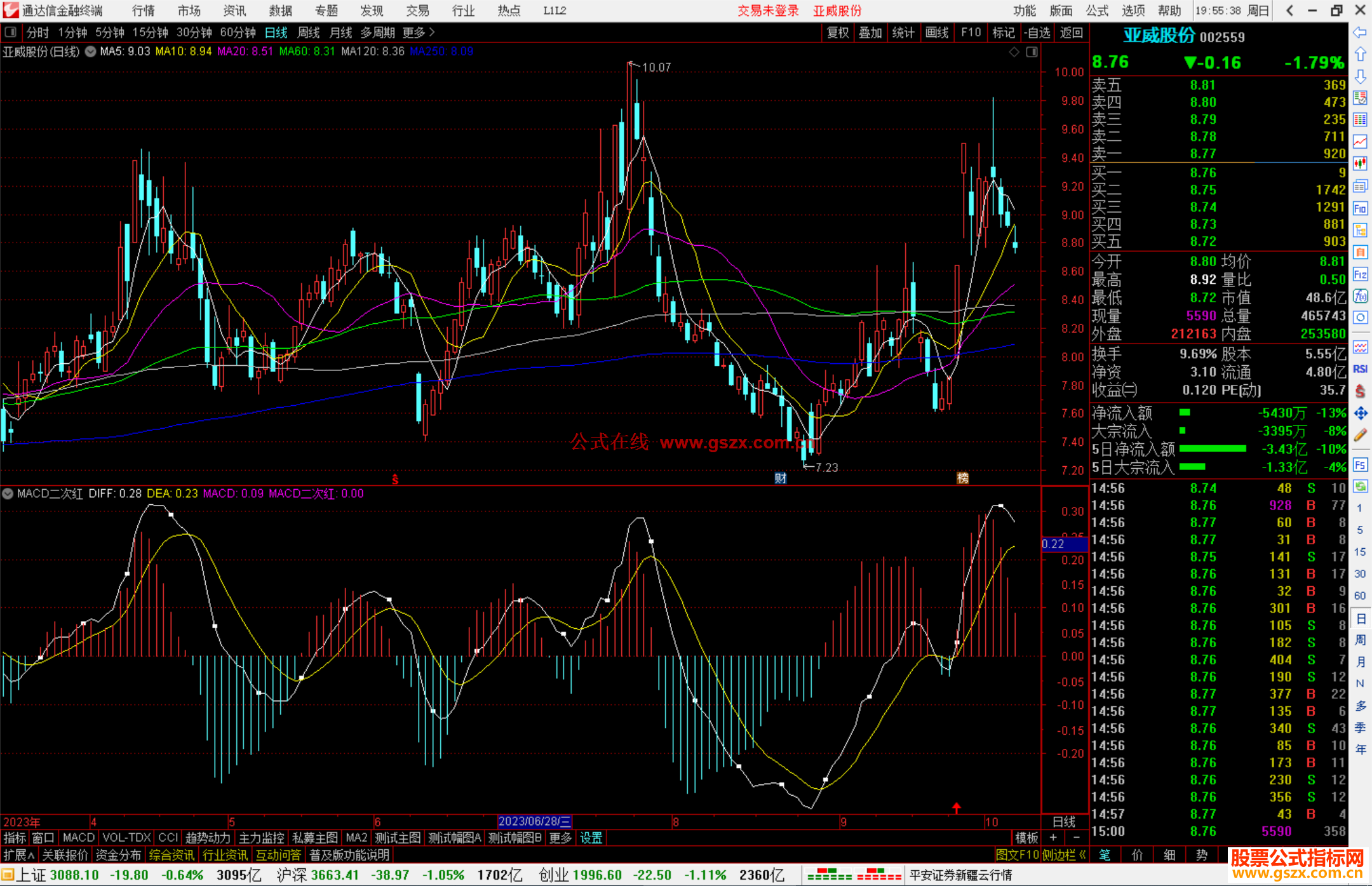Click the 复权 button above the chart
The image size is (1372, 886).
(x=837, y=32)
